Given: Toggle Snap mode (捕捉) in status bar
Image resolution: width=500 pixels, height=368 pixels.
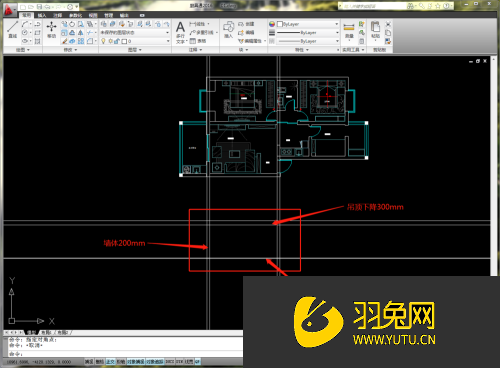Looking at the screenshot, I should click(x=89, y=362).
